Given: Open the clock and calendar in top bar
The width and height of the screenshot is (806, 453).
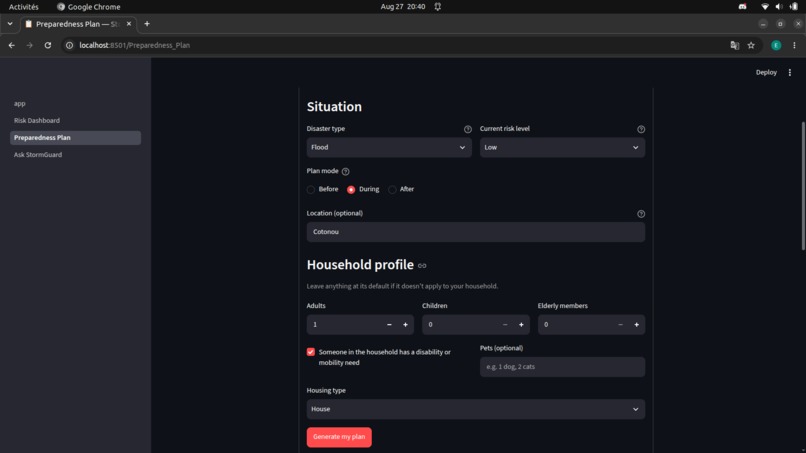Looking at the screenshot, I should pos(402,7).
